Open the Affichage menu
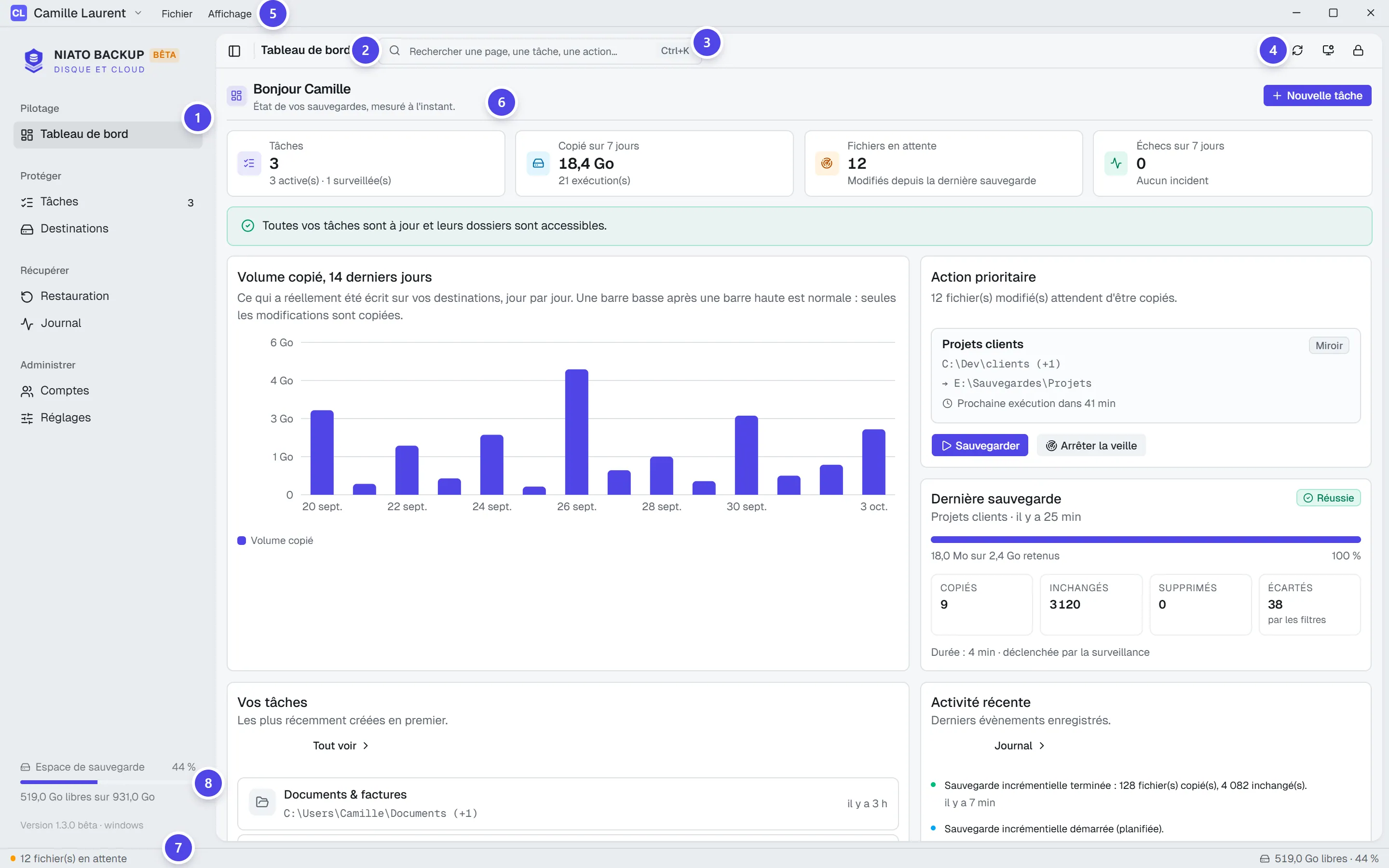 [230, 13]
